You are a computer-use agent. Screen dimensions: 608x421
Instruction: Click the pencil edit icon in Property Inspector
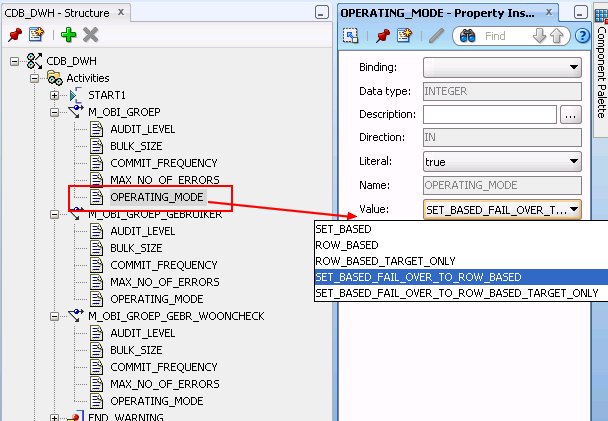tap(436, 36)
